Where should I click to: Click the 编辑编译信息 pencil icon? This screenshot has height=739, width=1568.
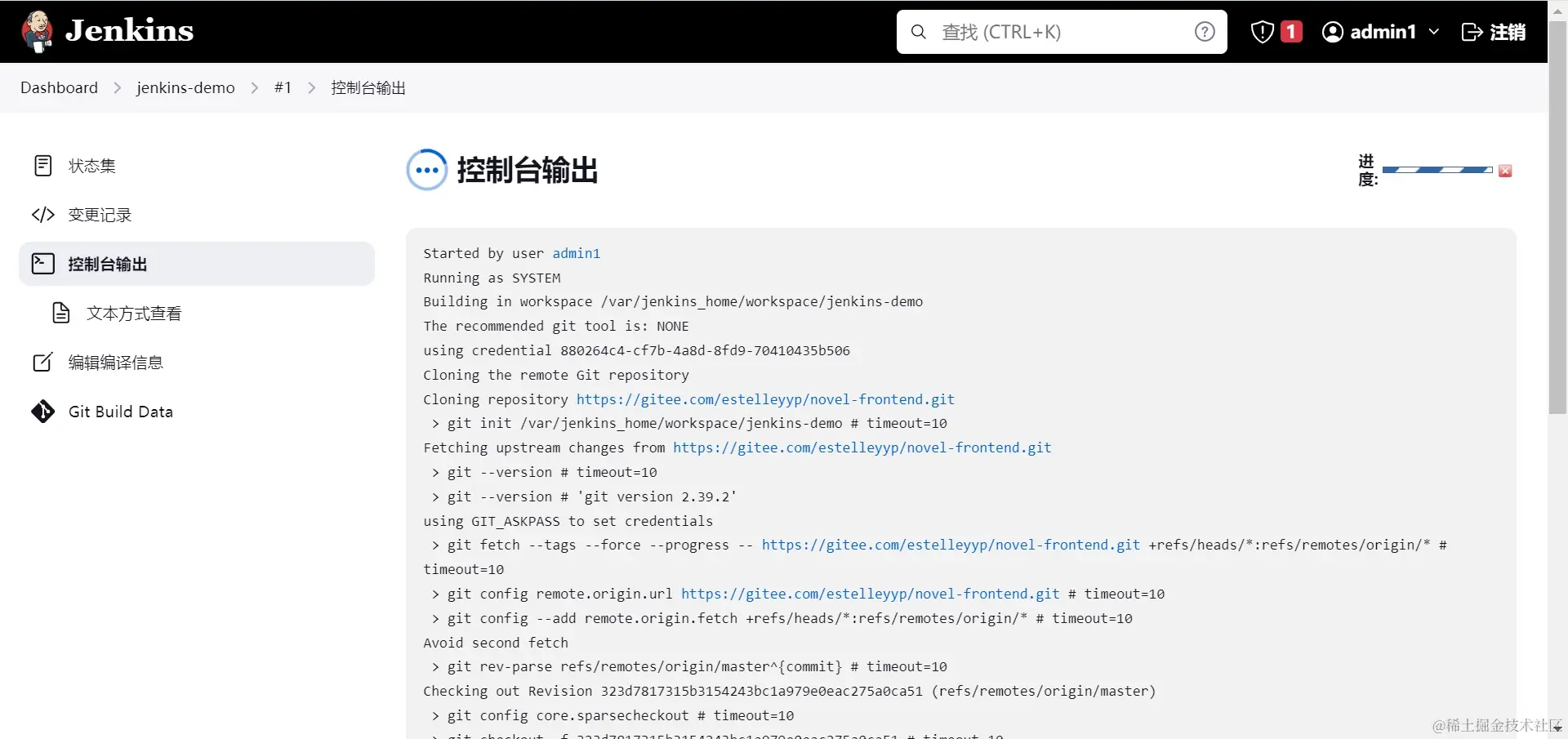pyautogui.click(x=43, y=362)
